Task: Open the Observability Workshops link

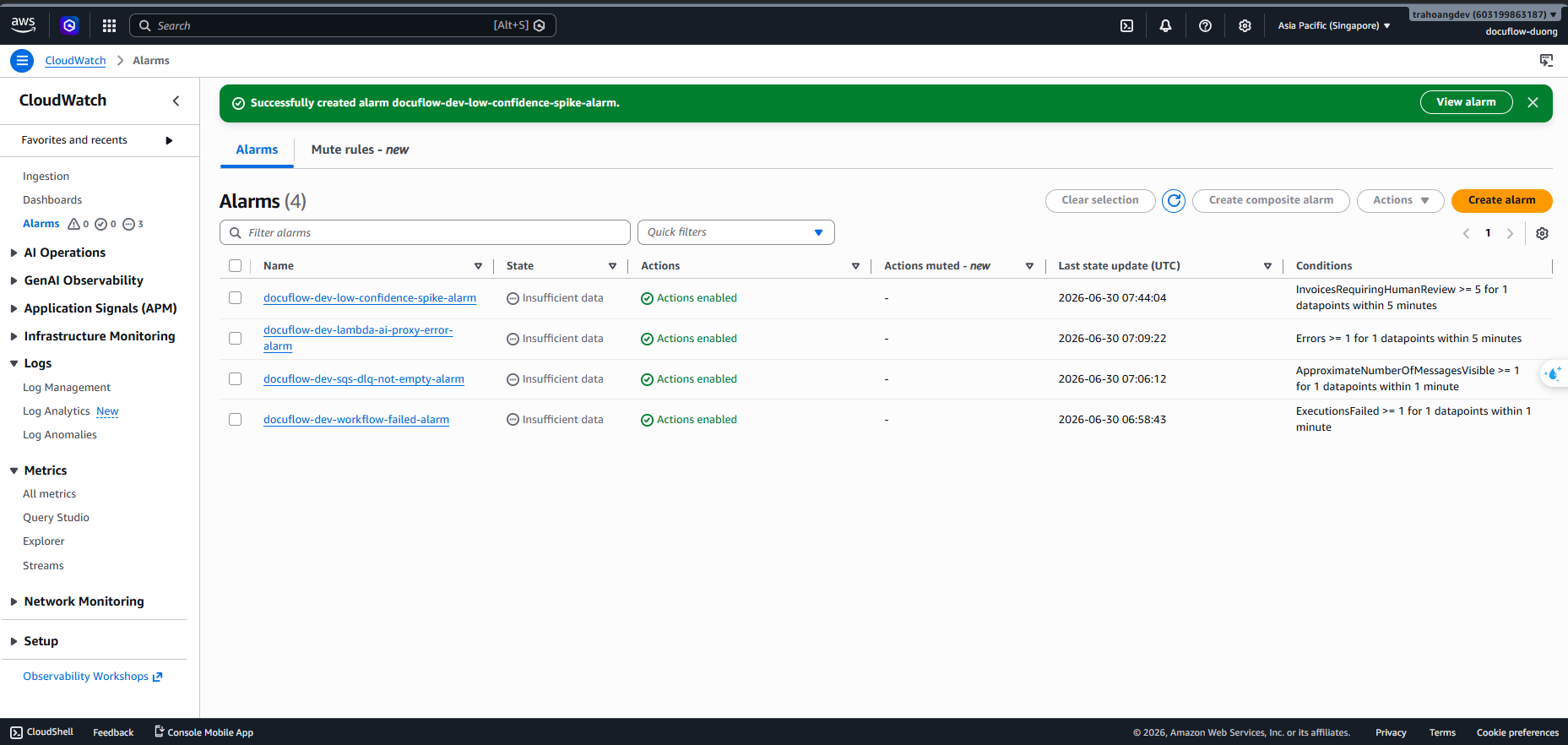Action: pyautogui.click(x=92, y=677)
